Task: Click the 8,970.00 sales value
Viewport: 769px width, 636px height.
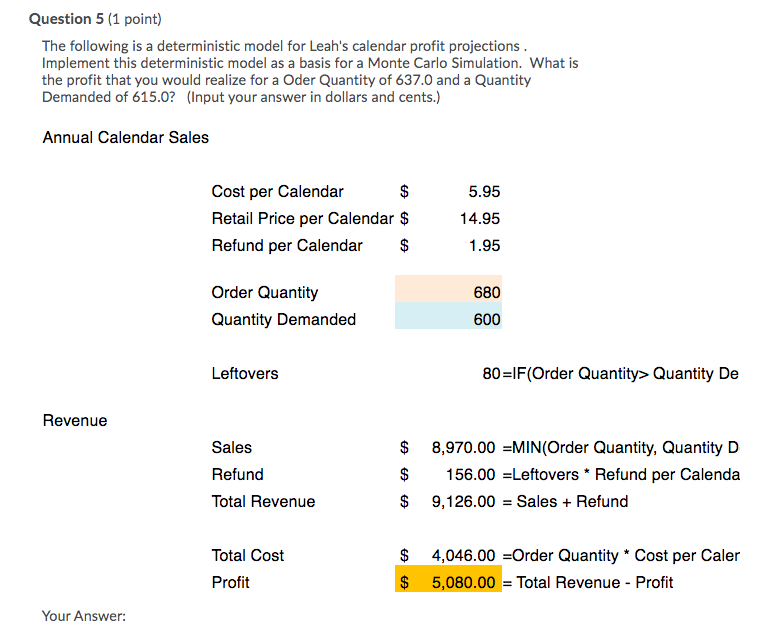Action: click(463, 447)
